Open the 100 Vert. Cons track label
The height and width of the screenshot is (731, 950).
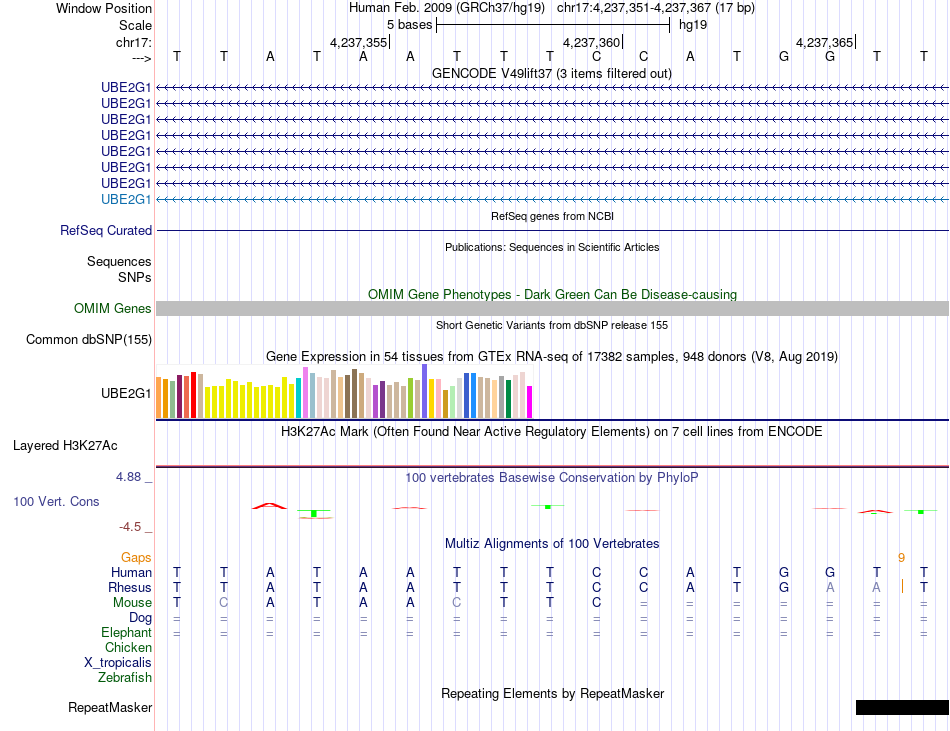pyautogui.click(x=56, y=501)
